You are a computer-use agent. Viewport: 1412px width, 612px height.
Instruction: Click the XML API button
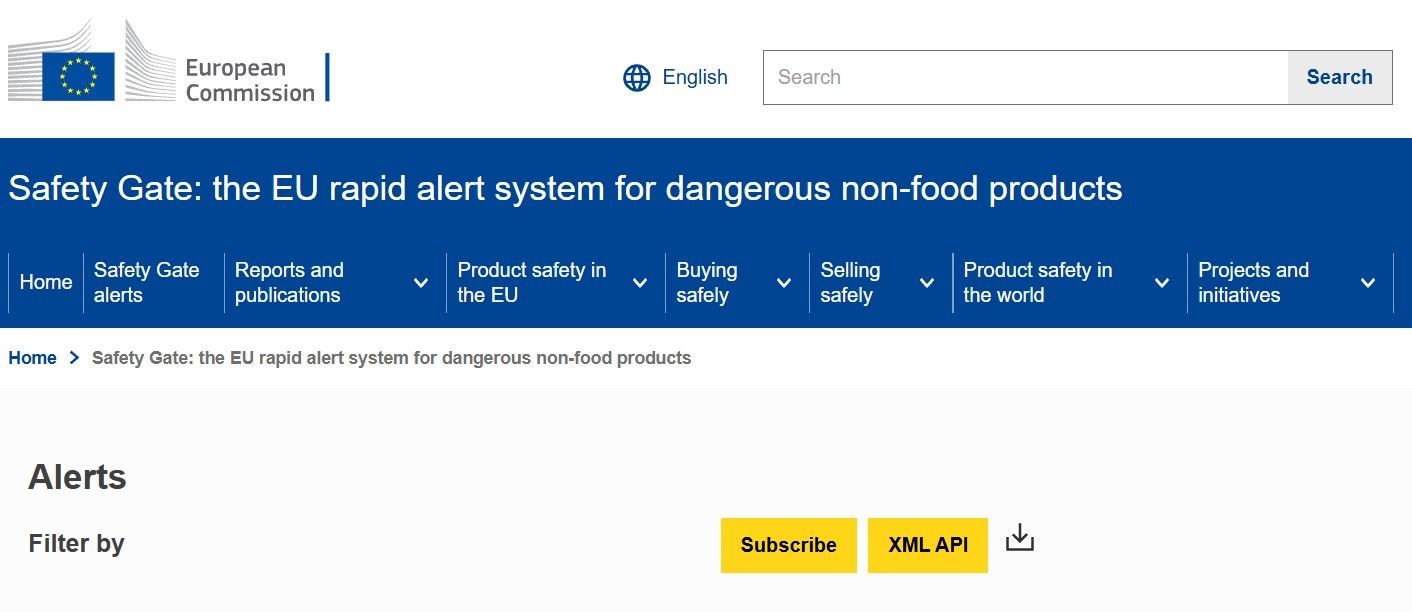click(927, 545)
